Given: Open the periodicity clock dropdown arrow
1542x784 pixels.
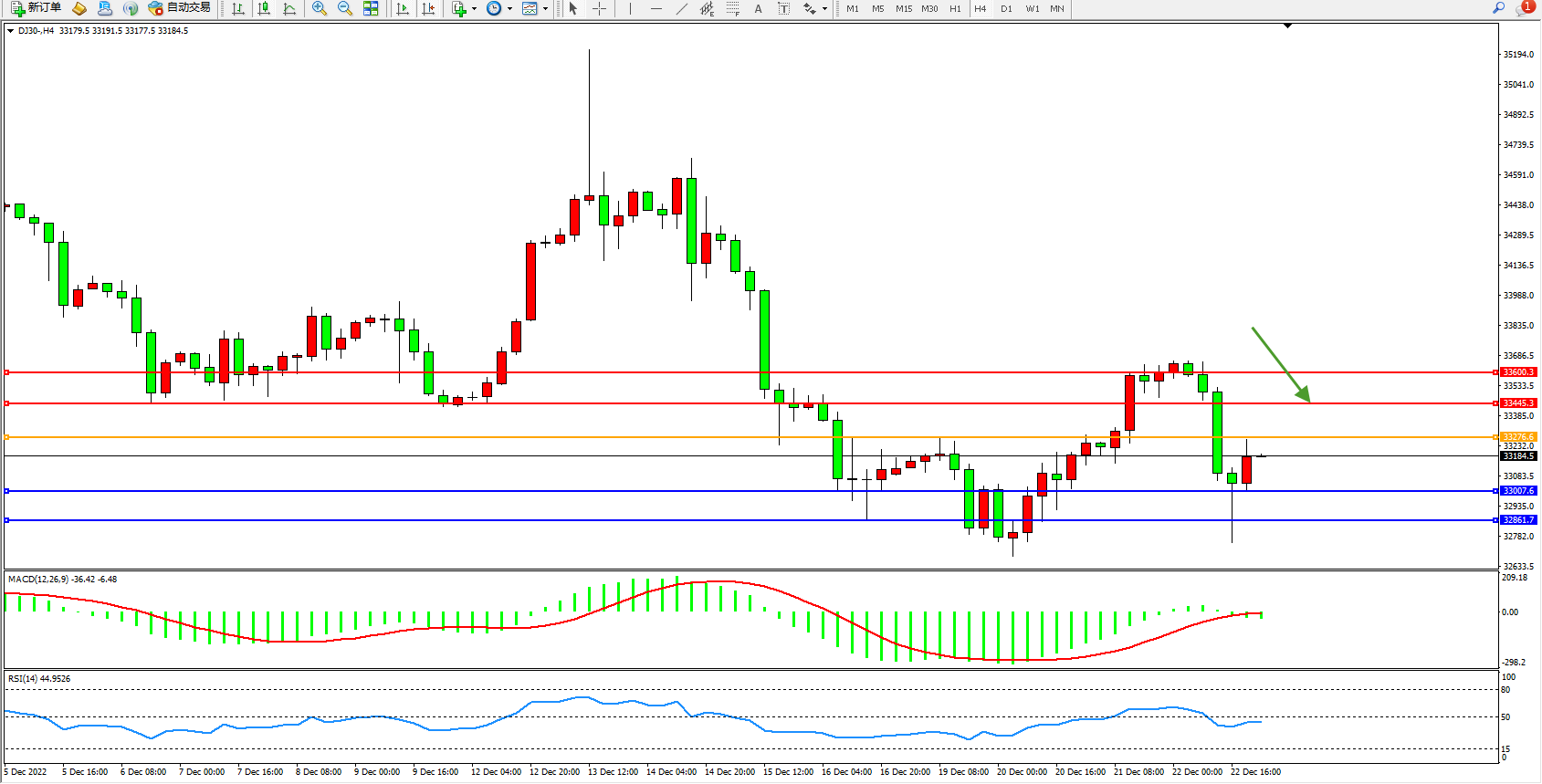Looking at the screenshot, I should 509,8.
